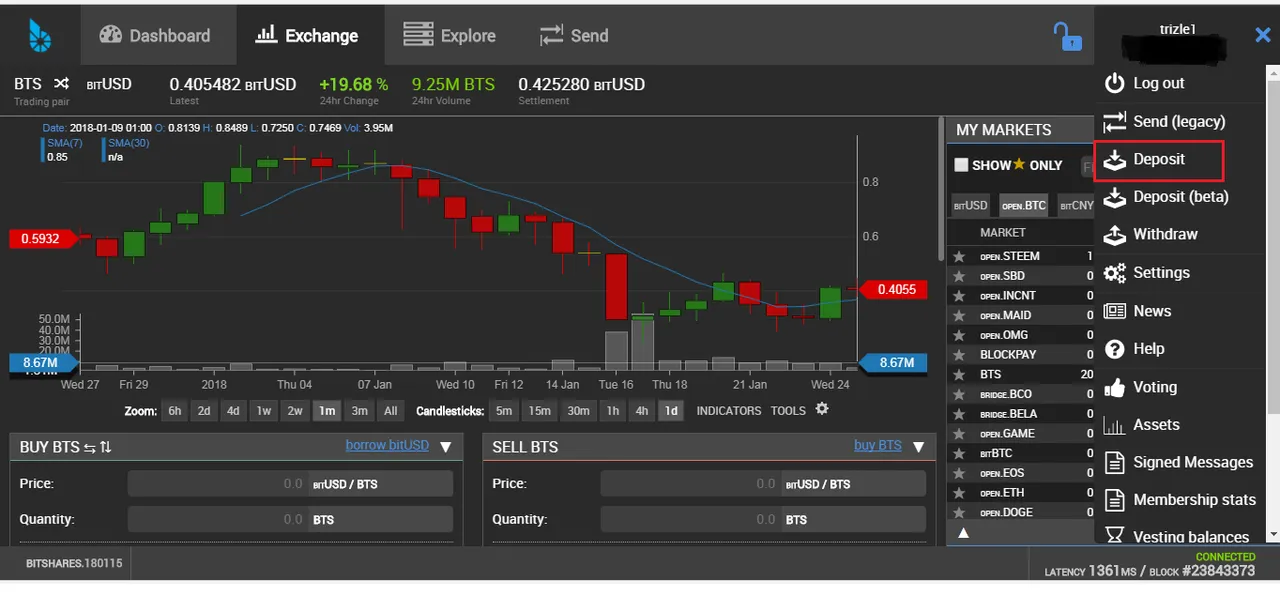Click horizontal swap arrows beside BUY BTS
Viewport: 1280px width, 613px height.
[88, 447]
